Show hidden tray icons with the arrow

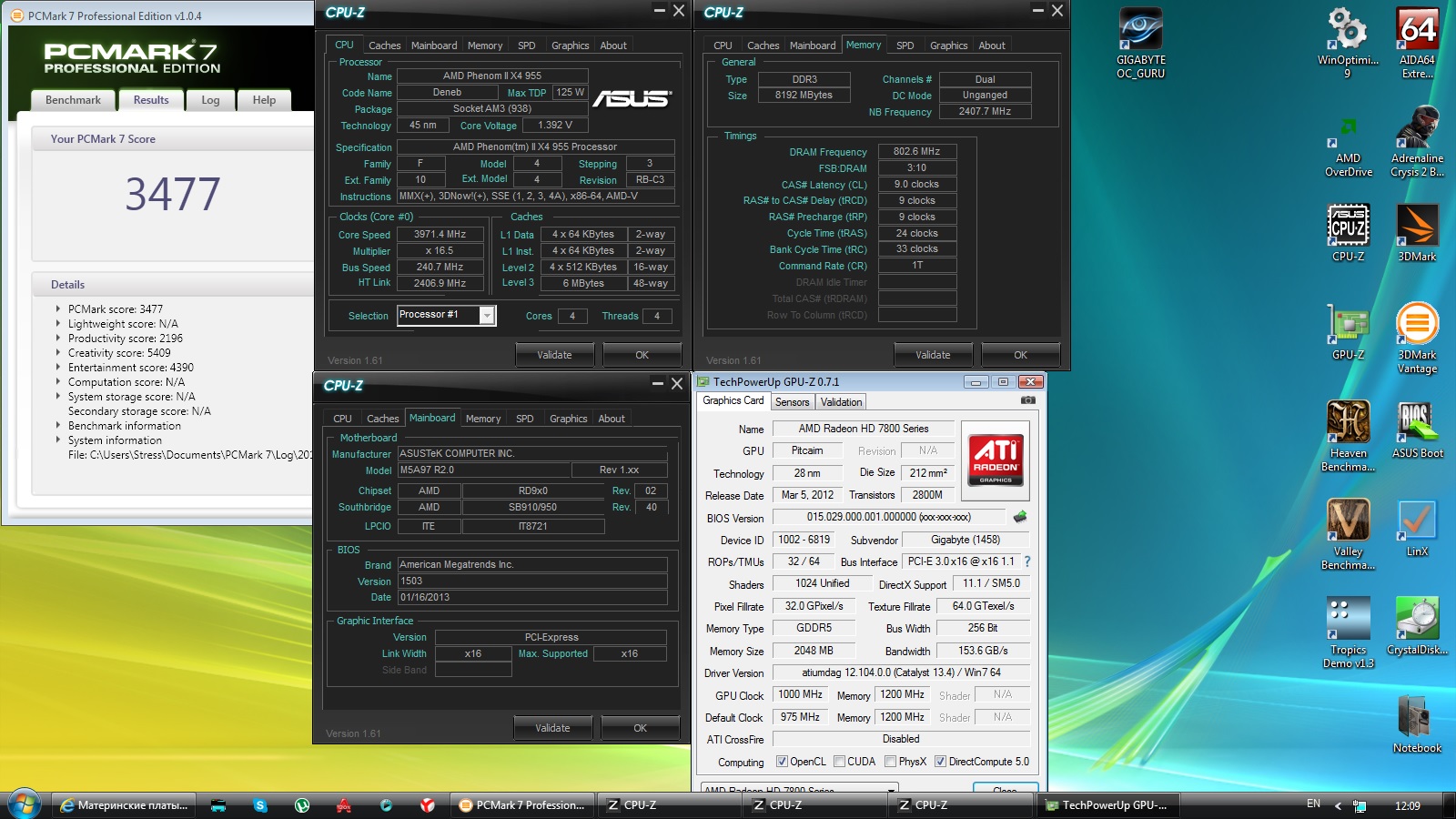pyautogui.click(x=1338, y=805)
